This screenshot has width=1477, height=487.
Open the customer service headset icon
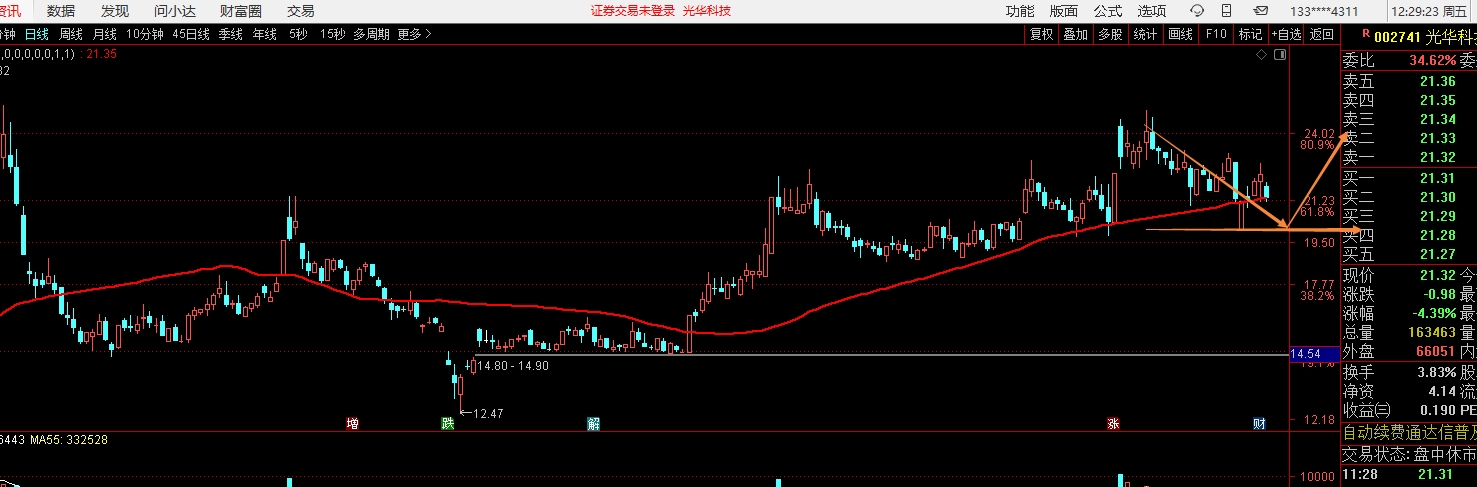point(1198,11)
